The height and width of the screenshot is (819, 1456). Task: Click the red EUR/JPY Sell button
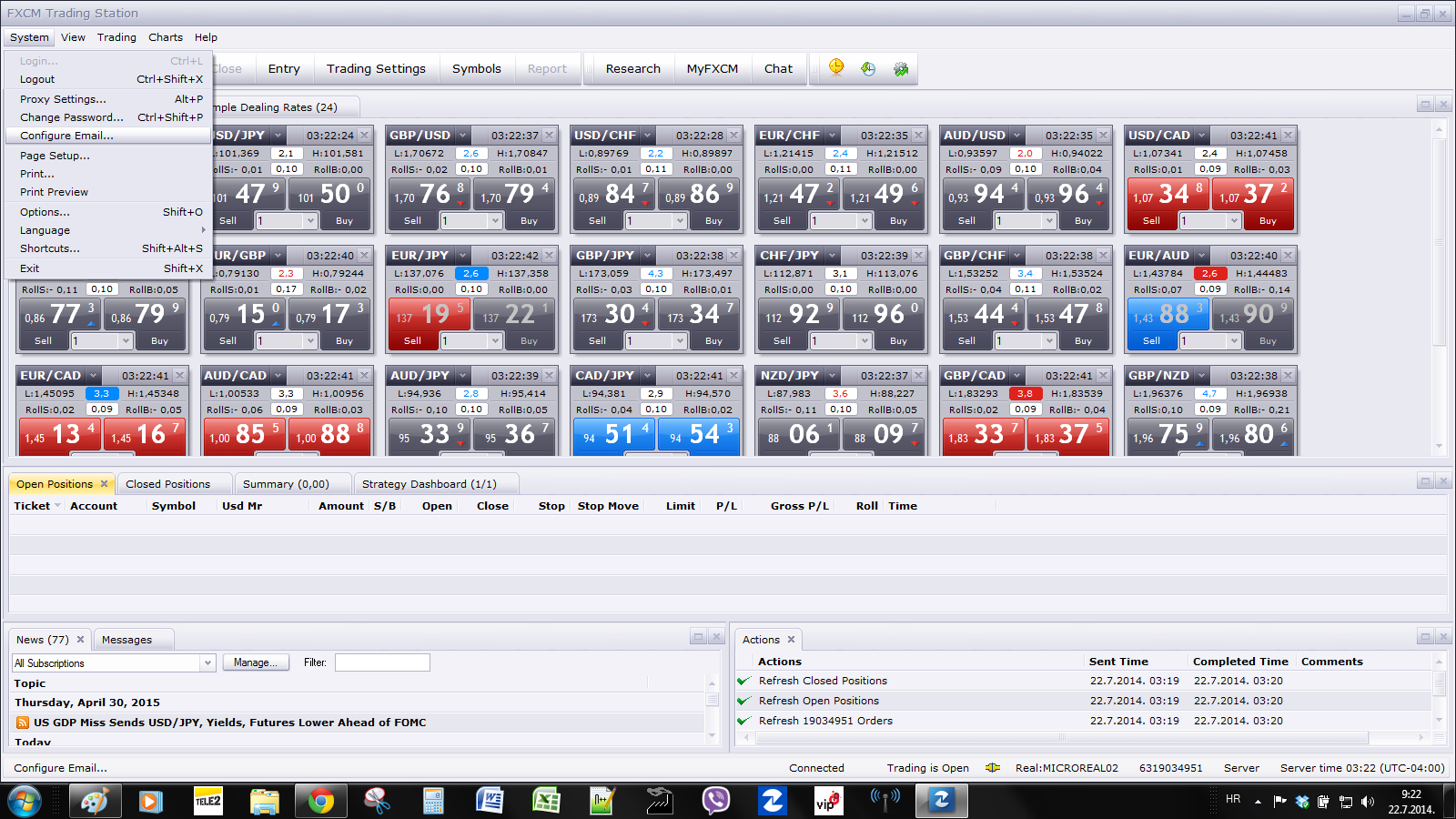412,341
